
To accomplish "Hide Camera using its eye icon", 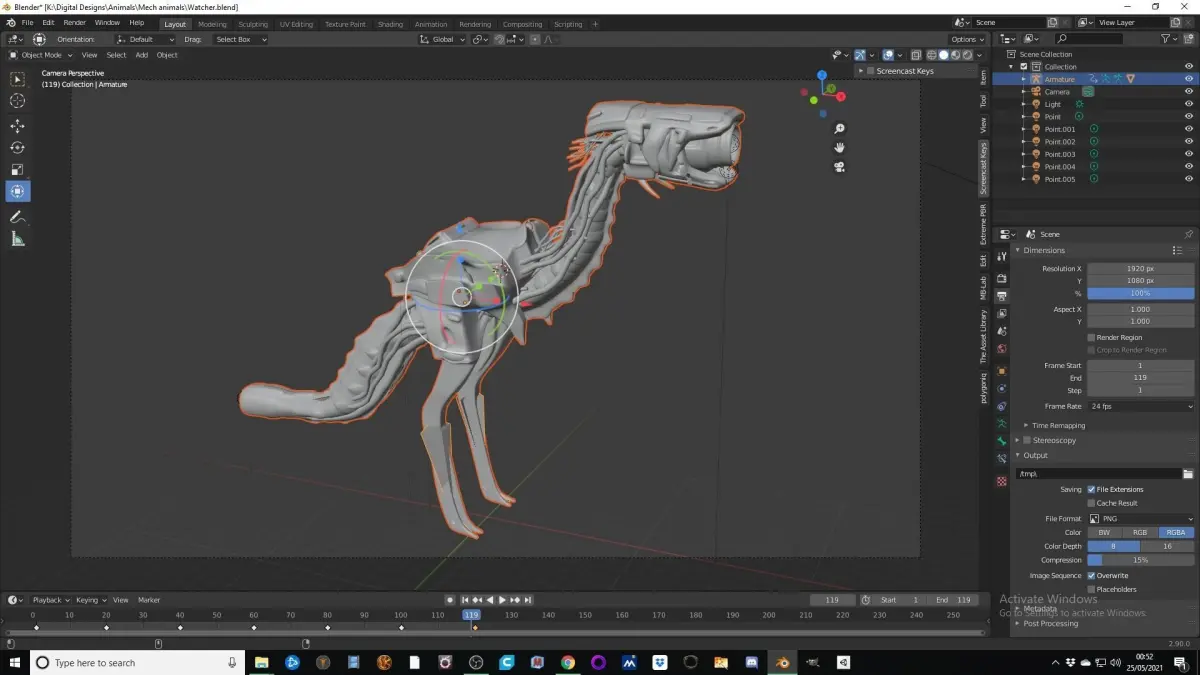I will (1189, 92).
